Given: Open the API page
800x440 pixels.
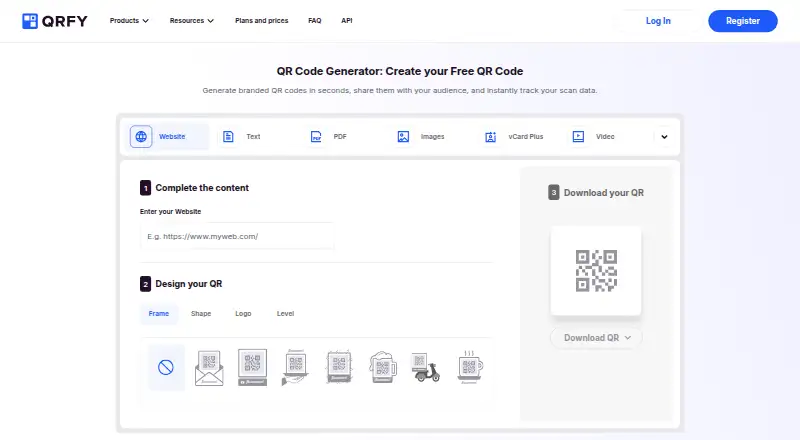Looking at the screenshot, I should point(347,21).
